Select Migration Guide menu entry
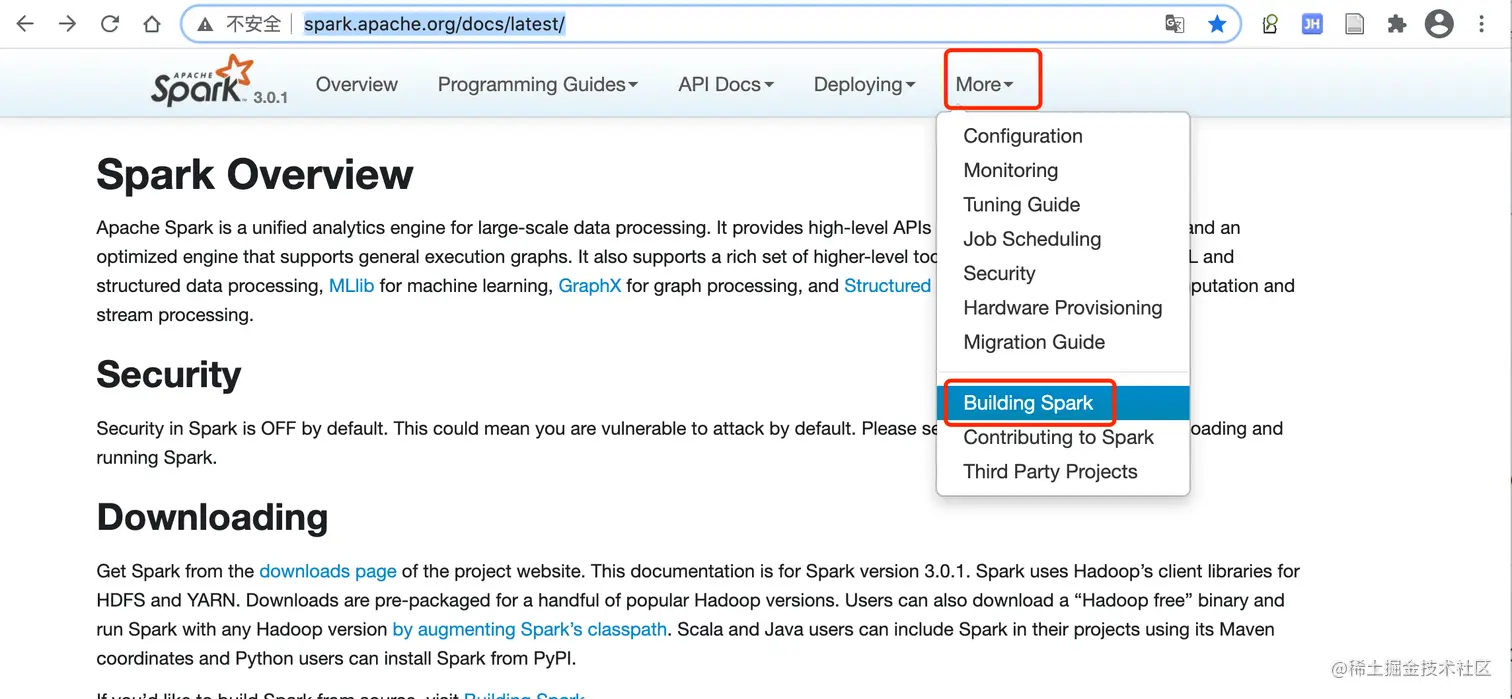Image resolution: width=1512 pixels, height=699 pixels. coord(1063,342)
